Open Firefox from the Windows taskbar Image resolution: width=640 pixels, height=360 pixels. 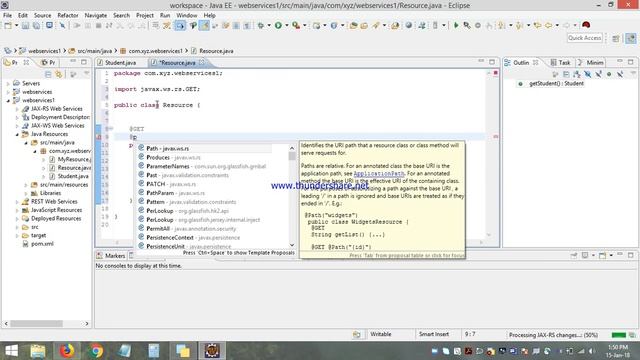(x=67, y=351)
